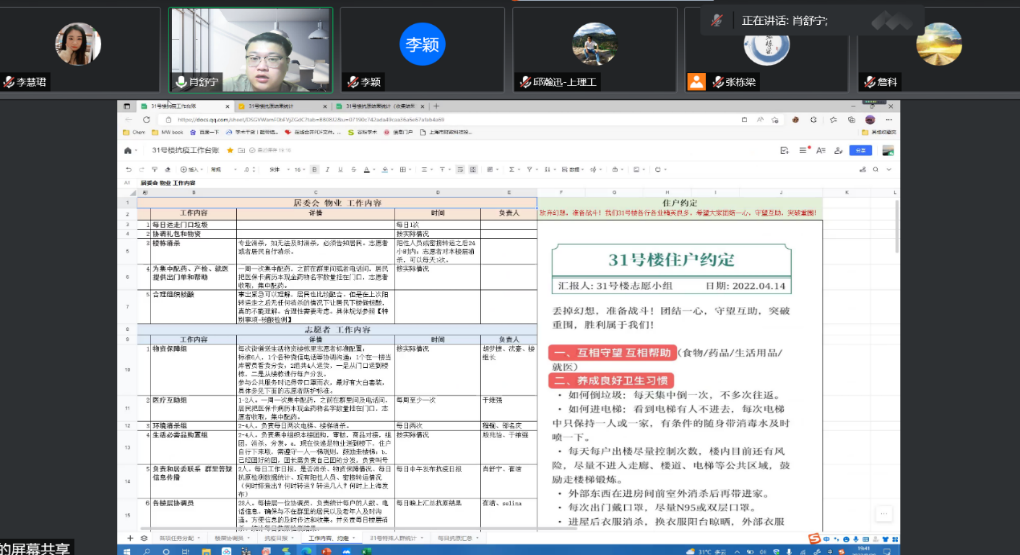Click the redo arrow in the toolbar
The width and height of the screenshot is (1020, 555).
coord(141,170)
